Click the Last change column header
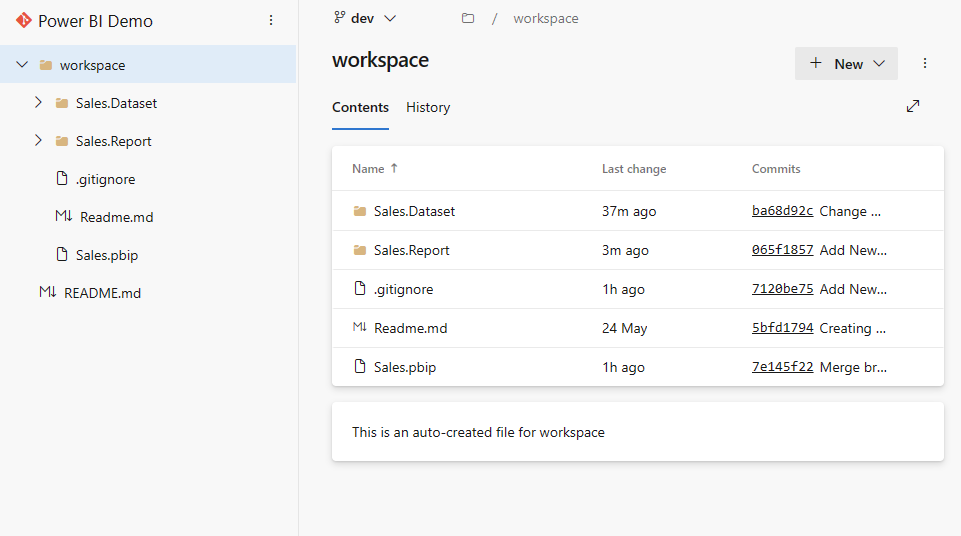Screen dimensions: 961x536 [634, 168]
